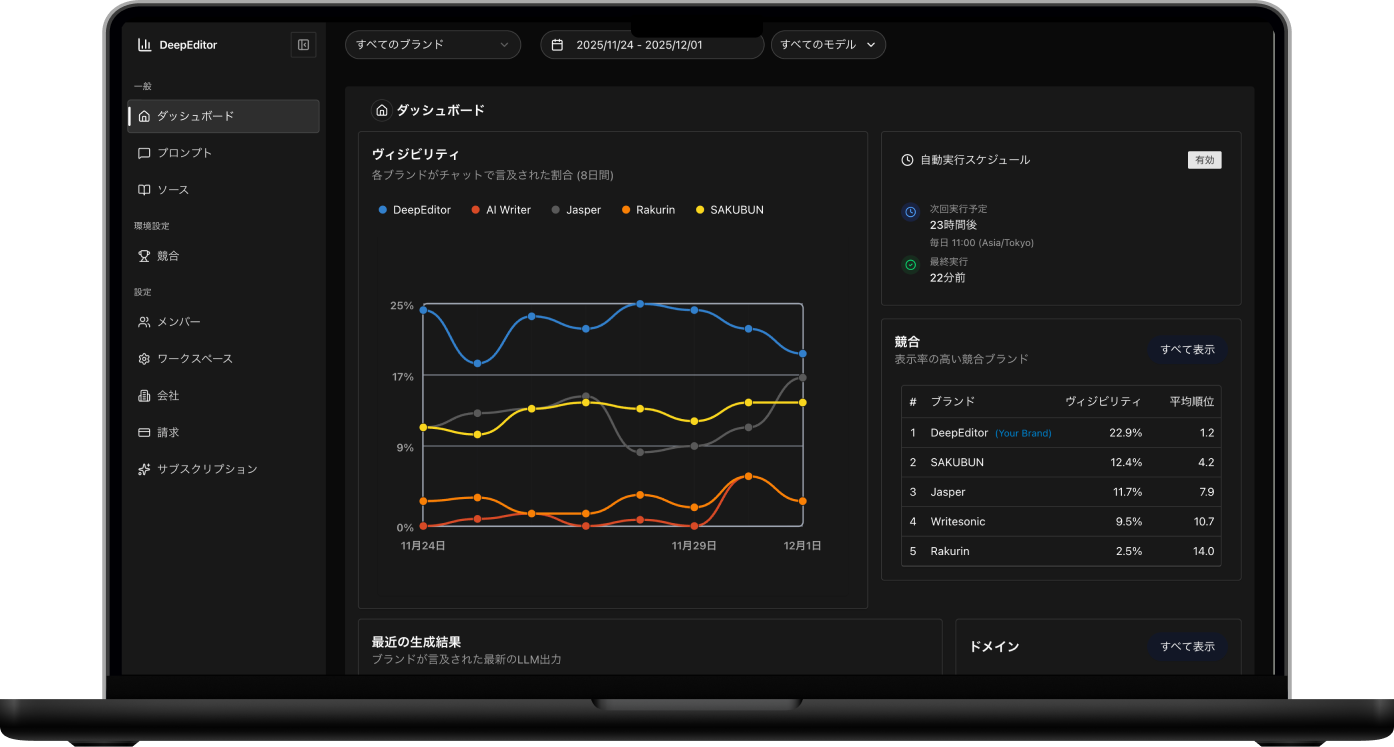Expand the すべてのモデル dropdown

(x=827, y=45)
